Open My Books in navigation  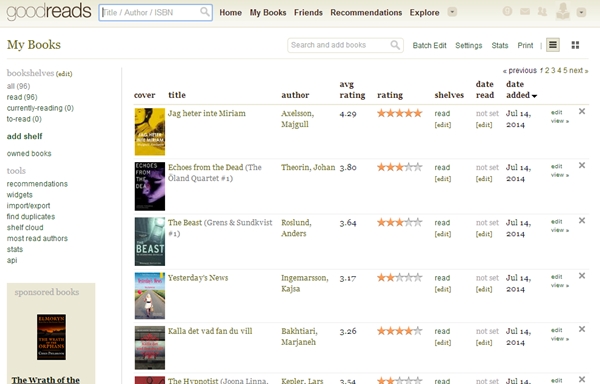268,13
